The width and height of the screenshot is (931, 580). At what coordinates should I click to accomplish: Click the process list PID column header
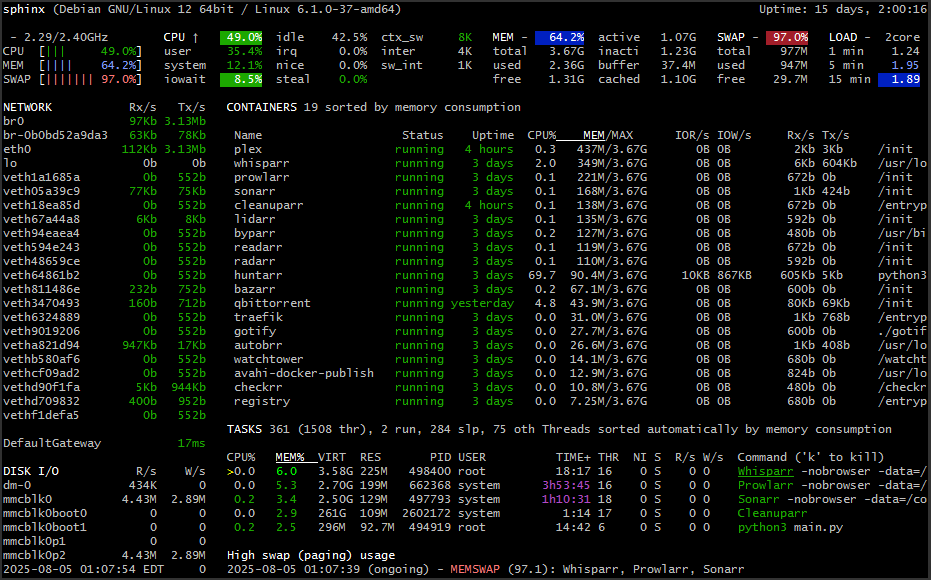(x=440, y=457)
